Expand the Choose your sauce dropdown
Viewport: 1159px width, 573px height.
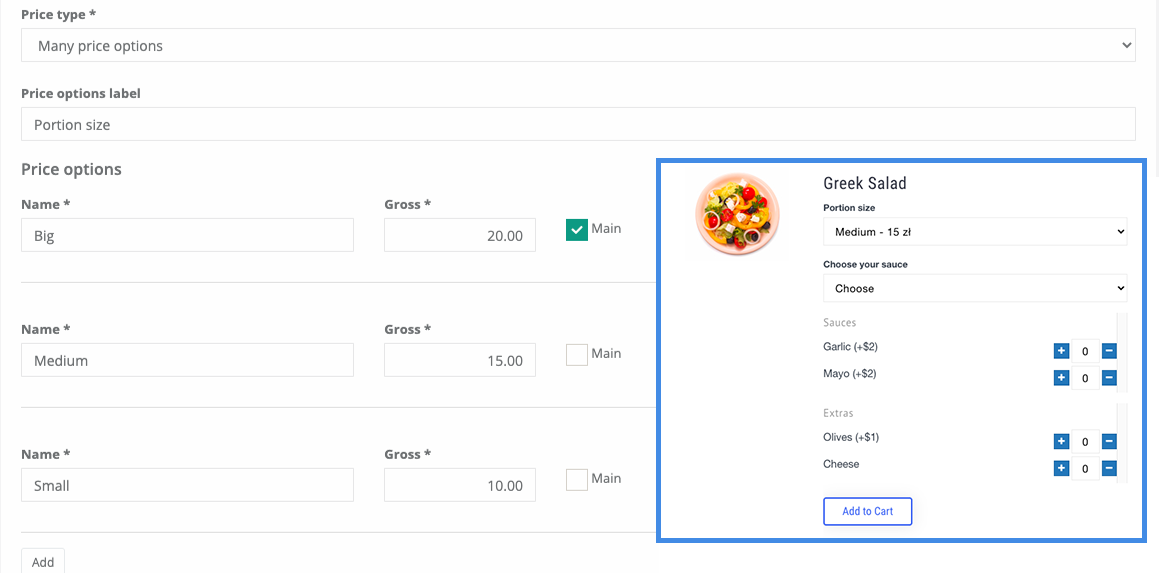[975, 288]
